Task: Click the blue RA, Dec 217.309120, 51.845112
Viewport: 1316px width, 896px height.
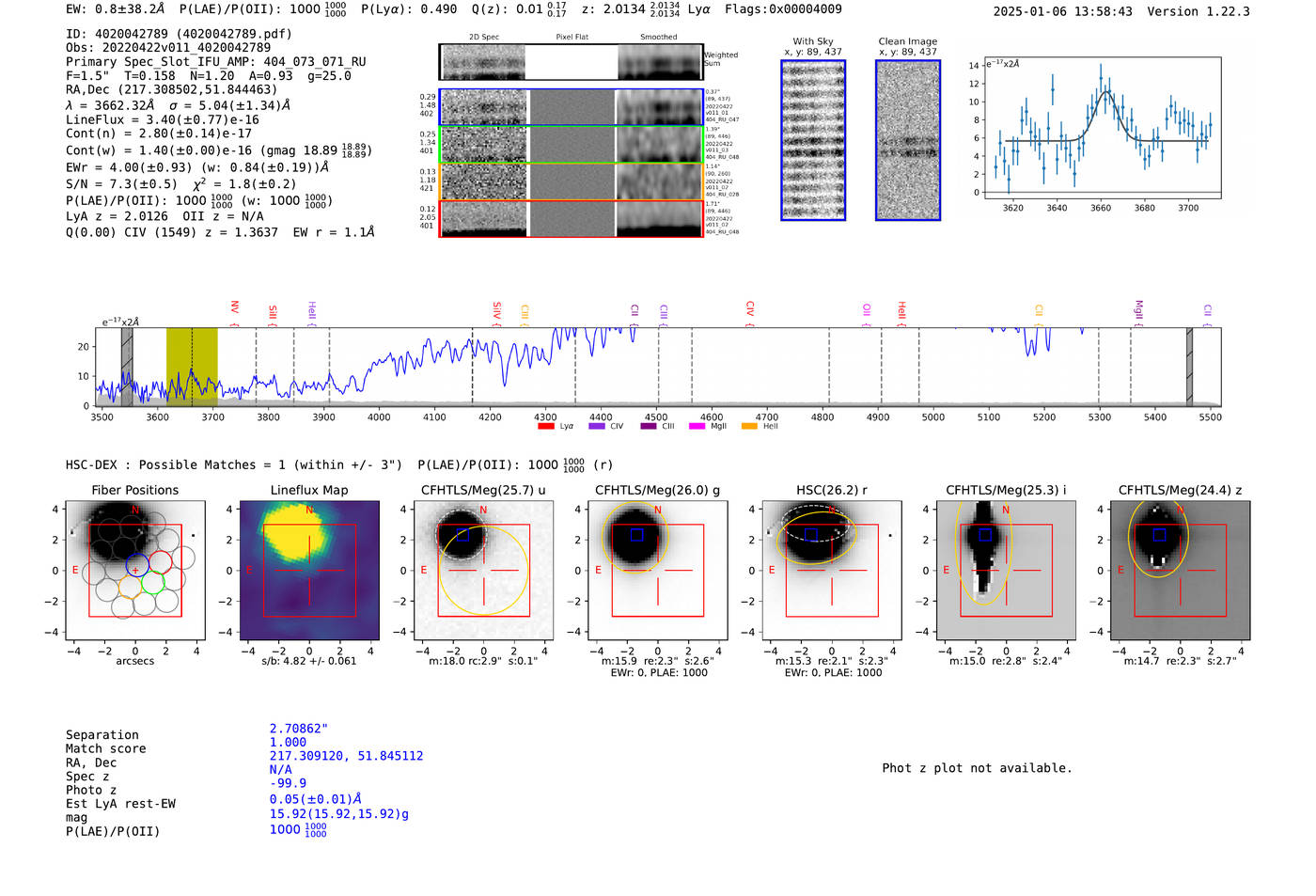Action: pyautogui.click(x=346, y=756)
